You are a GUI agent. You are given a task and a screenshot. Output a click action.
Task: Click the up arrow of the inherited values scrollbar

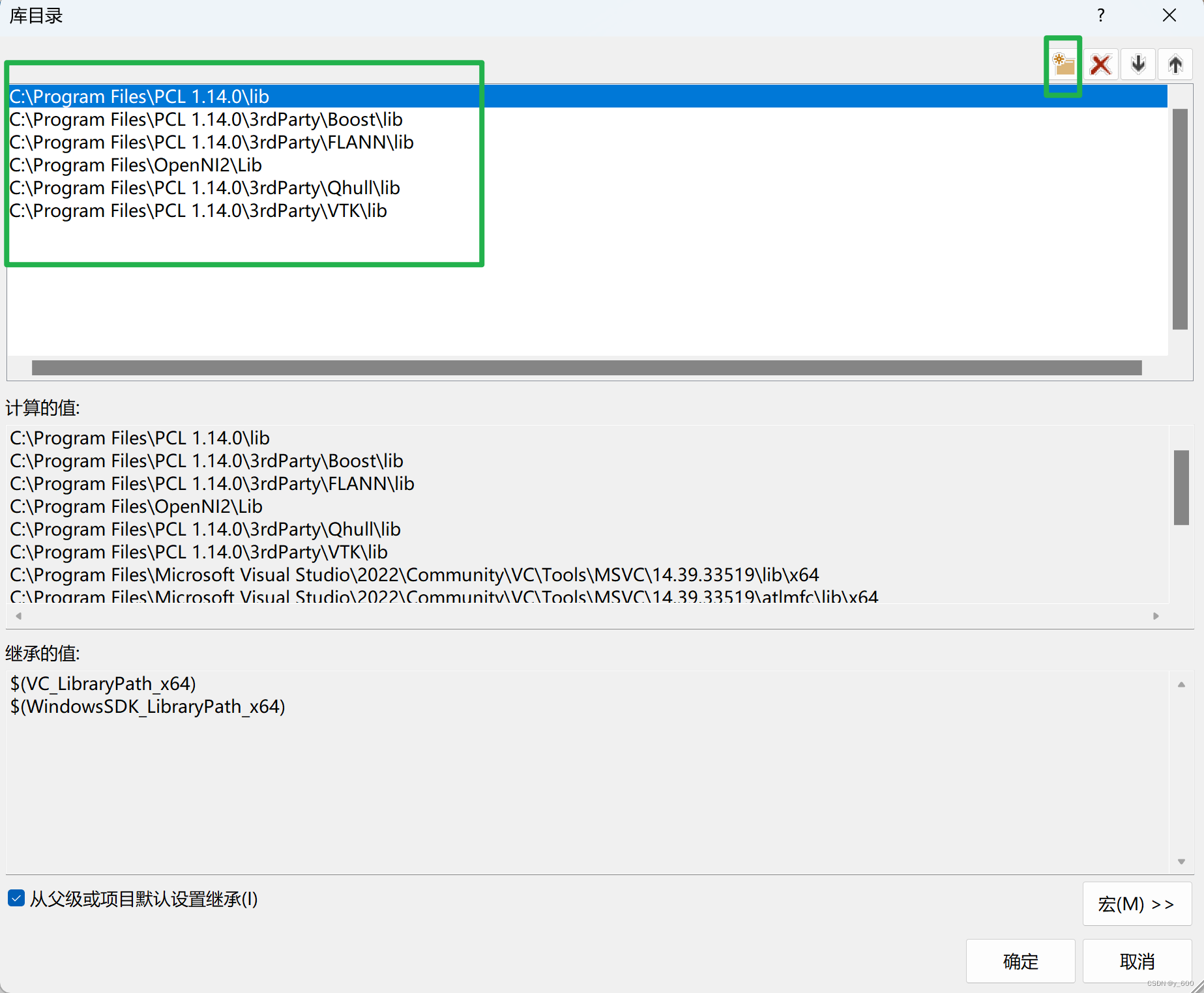click(x=1181, y=684)
